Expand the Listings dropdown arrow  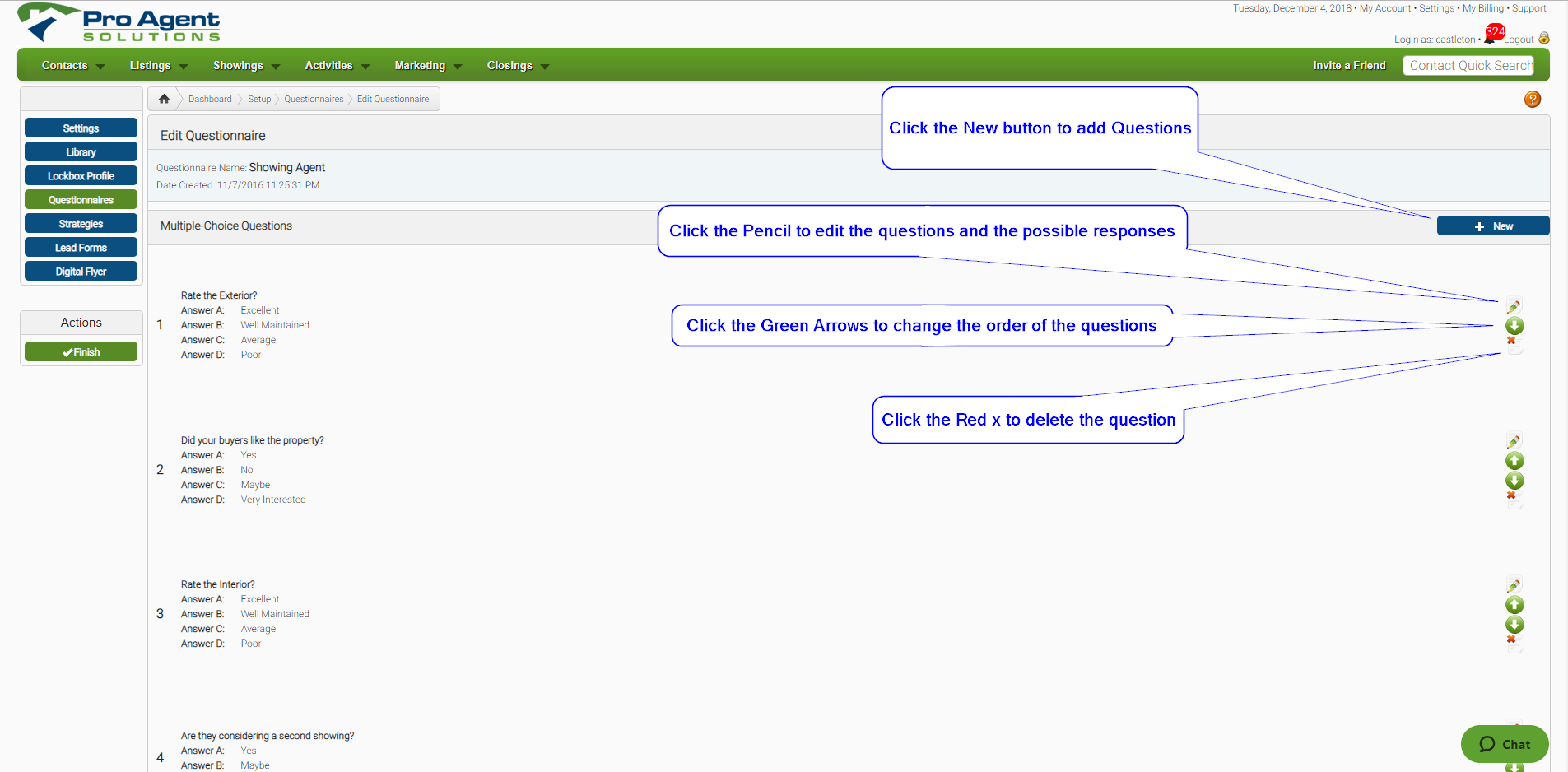point(184,67)
